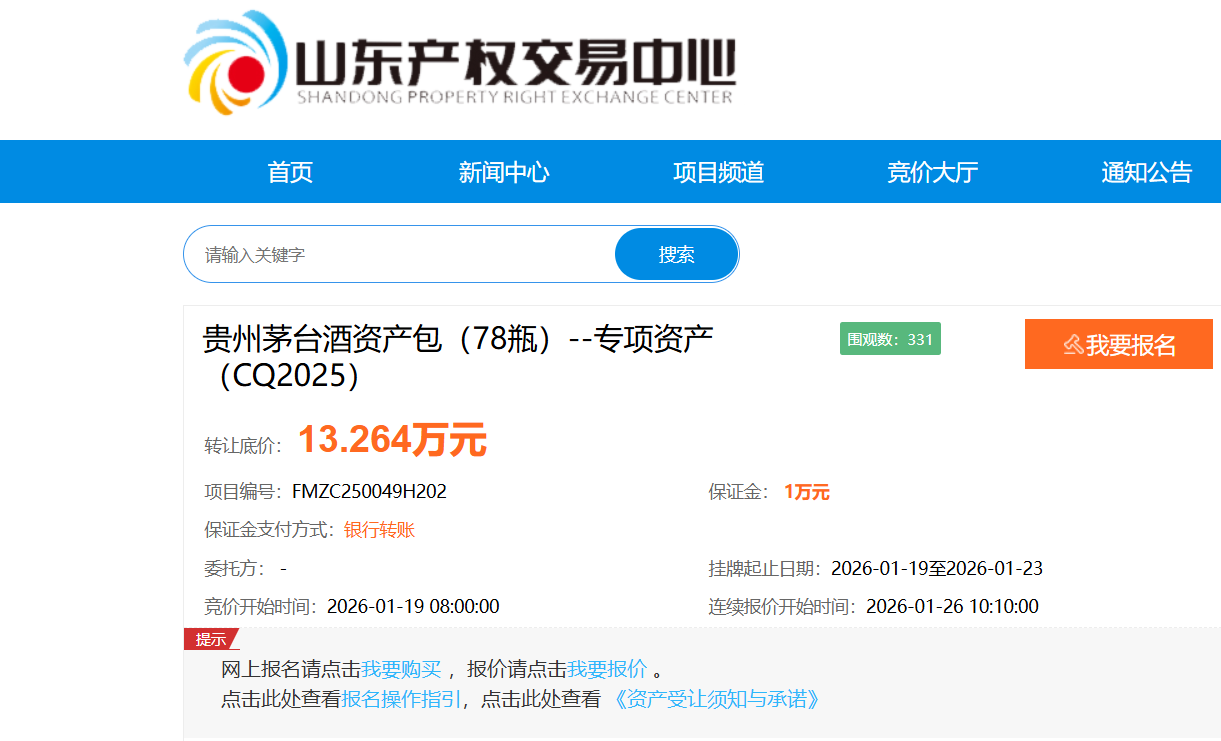The image size is (1221, 741).
Task: View the 报名操作指引 guide link
Action: point(401,699)
